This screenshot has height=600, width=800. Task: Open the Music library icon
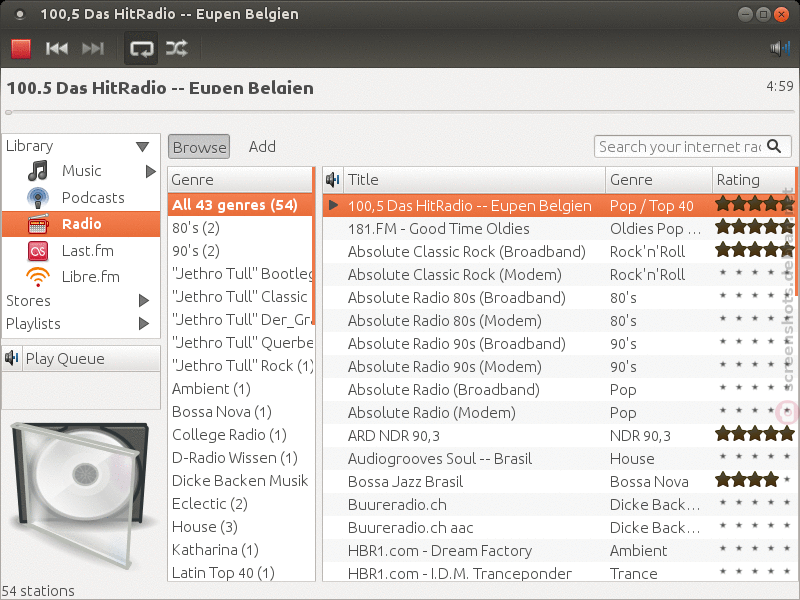click(x=38, y=171)
